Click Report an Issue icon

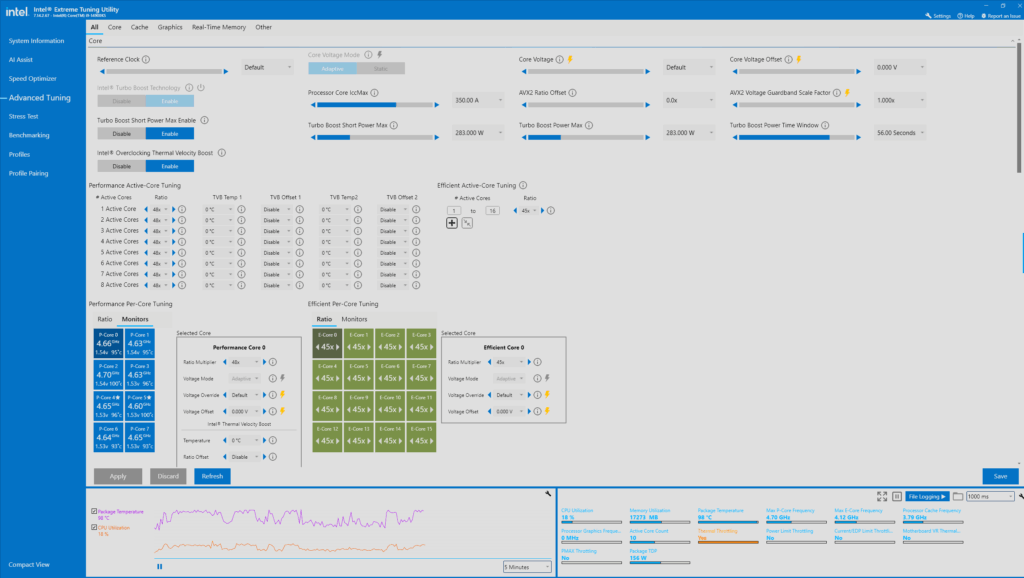(984, 16)
